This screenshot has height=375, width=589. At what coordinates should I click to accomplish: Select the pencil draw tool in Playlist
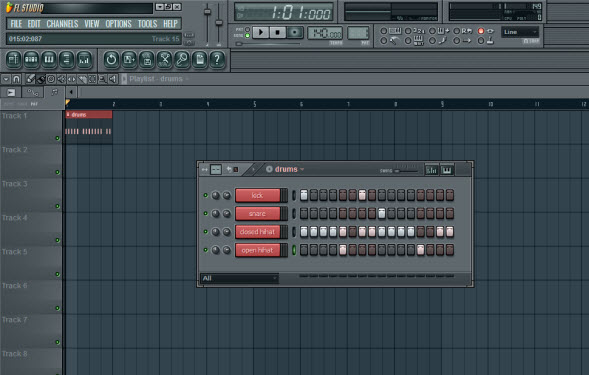[30, 79]
